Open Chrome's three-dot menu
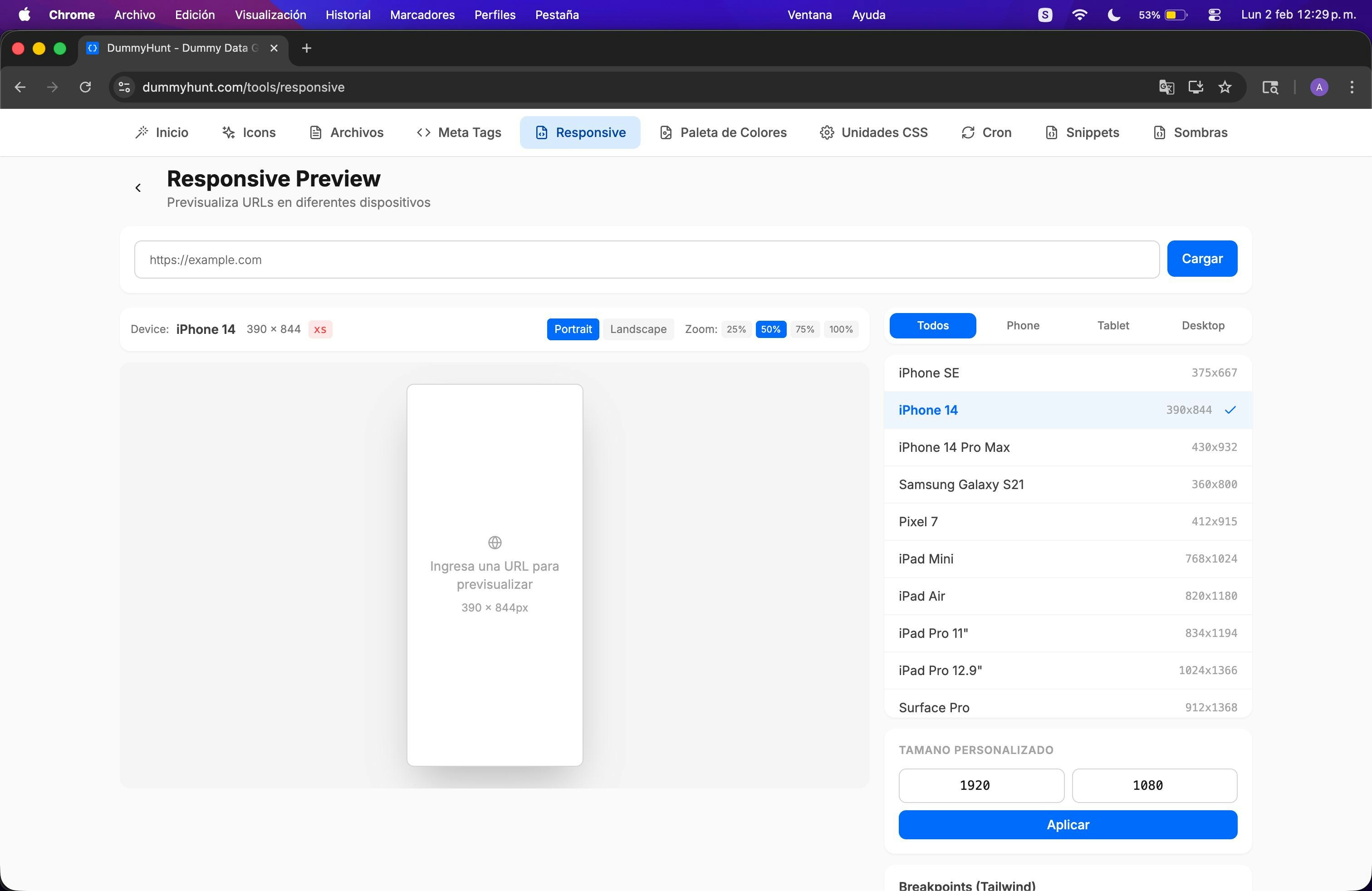Image resolution: width=1372 pixels, height=891 pixels. (1351, 87)
